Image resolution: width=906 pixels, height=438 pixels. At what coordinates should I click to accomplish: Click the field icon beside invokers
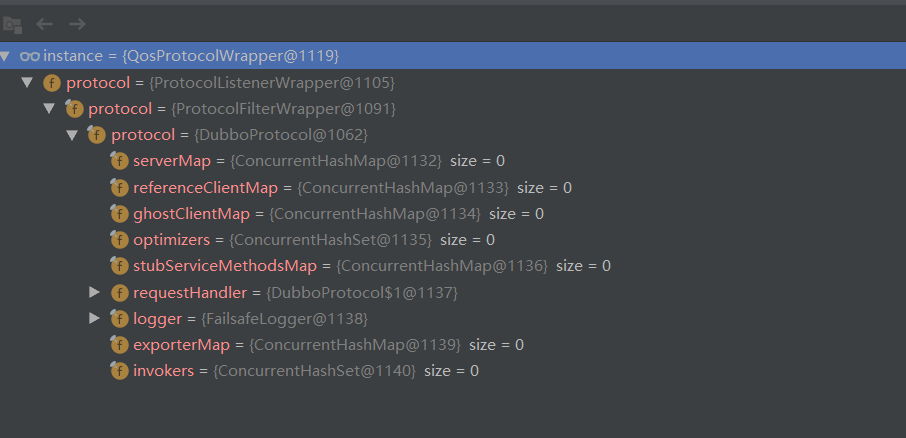[x=119, y=371]
